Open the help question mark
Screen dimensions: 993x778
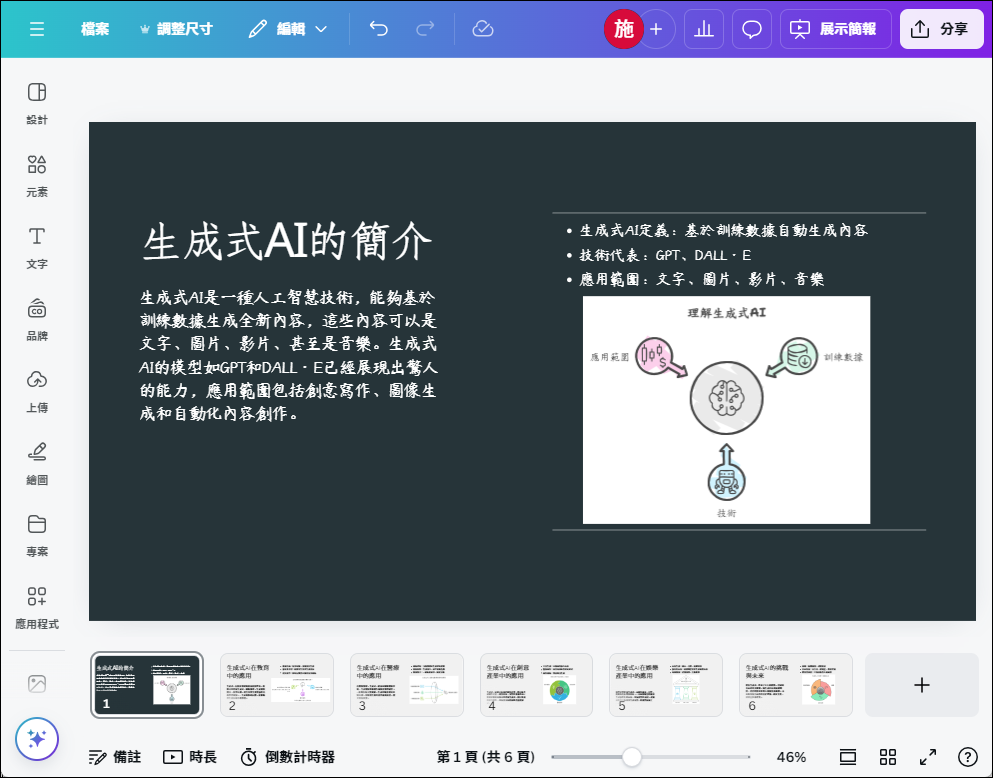click(968, 757)
